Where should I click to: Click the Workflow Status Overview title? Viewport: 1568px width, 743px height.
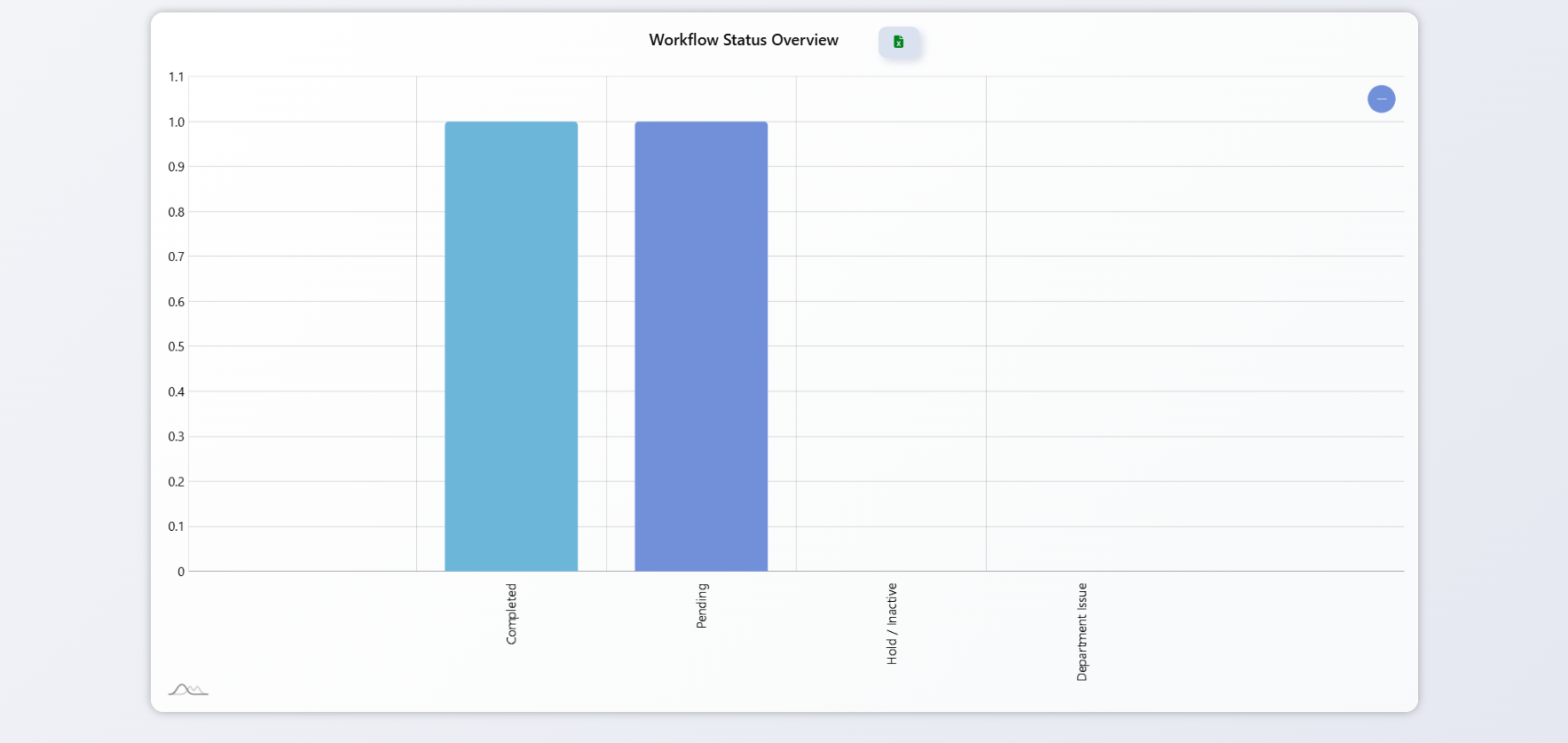coord(744,40)
